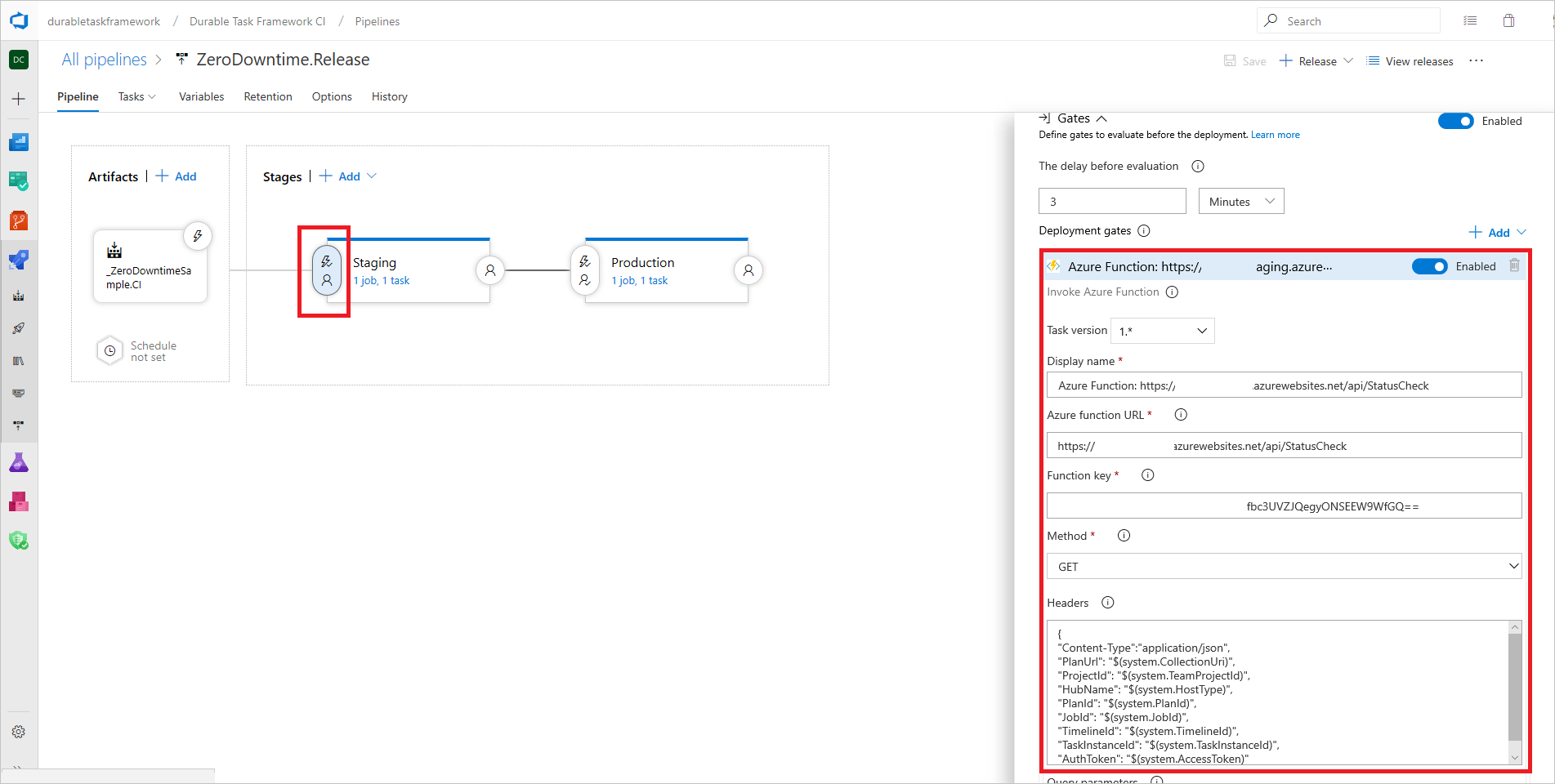Click the pre-deployment conditions lightning icon on Staging

pos(326,260)
